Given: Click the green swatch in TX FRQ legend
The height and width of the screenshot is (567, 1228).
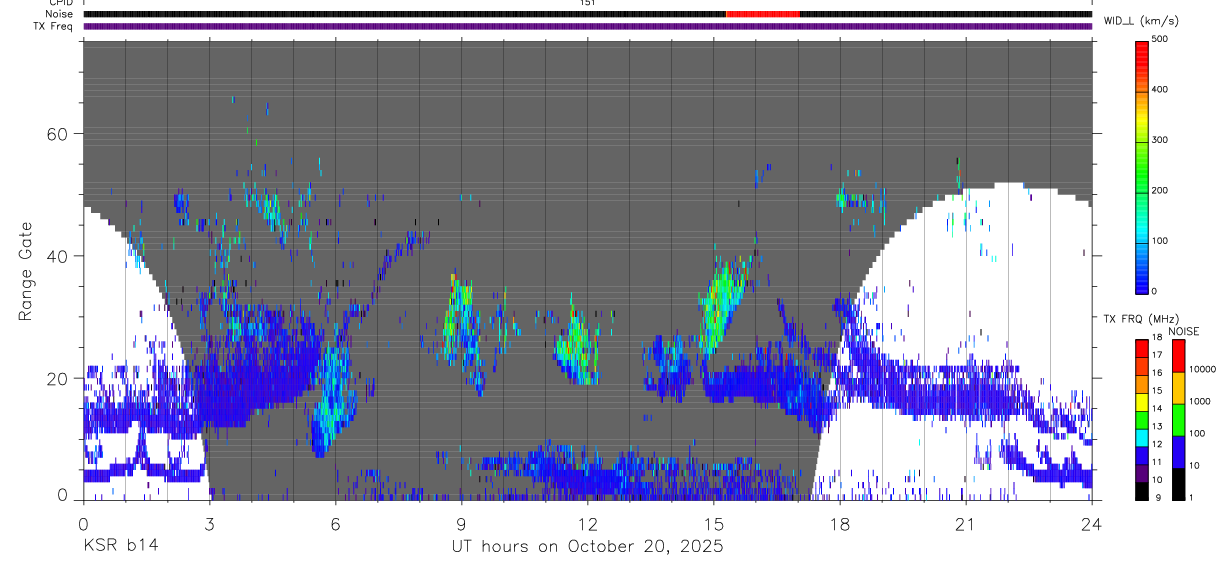Looking at the screenshot, I should coord(1141,420).
